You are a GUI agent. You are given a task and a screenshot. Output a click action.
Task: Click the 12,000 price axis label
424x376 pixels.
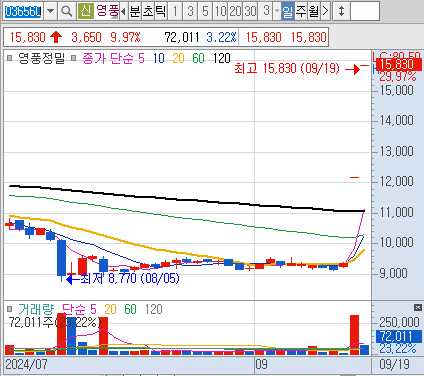pyautogui.click(x=397, y=181)
